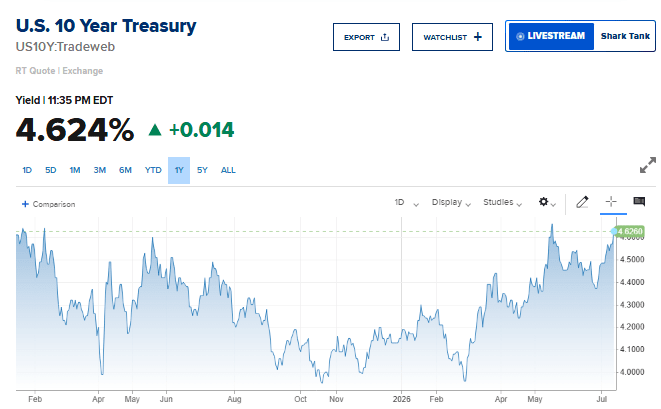Toggle the crosshair cursor tool
The width and height of the screenshot is (661, 409).
click(x=611, y=202)
